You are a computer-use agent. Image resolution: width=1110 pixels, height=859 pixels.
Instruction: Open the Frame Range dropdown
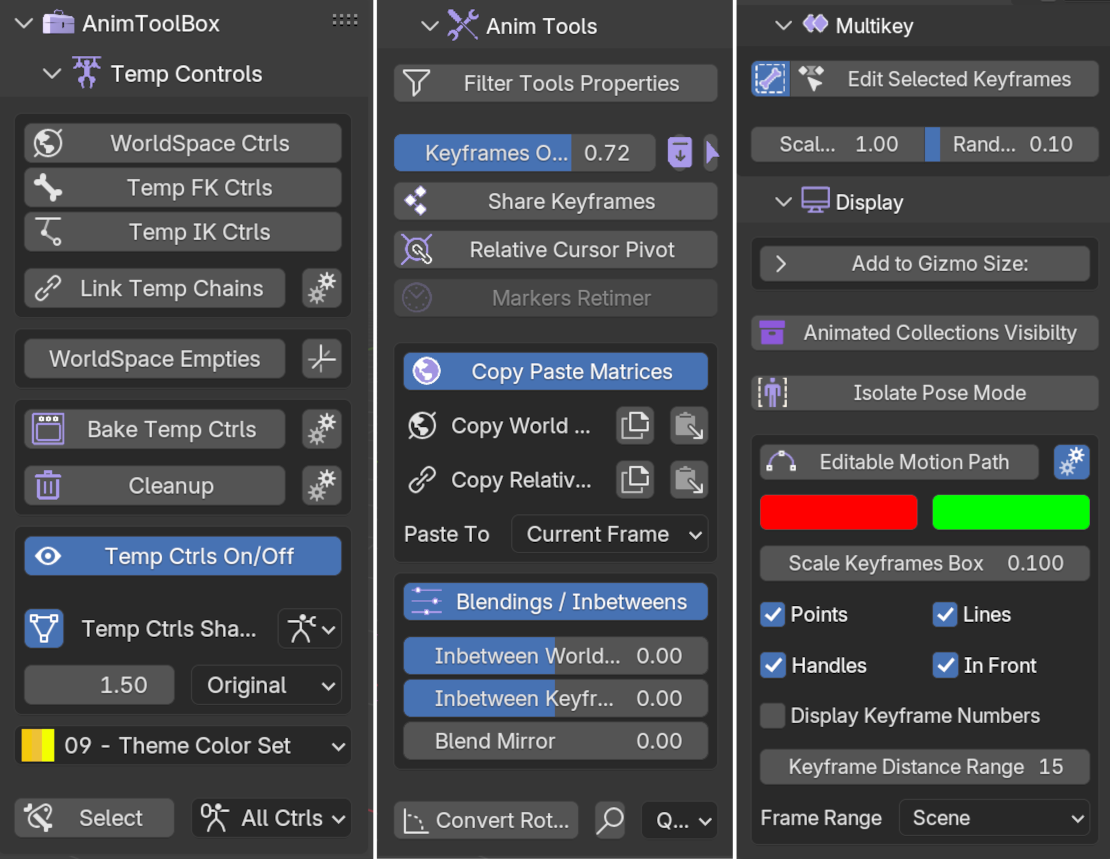click(994, 817)
